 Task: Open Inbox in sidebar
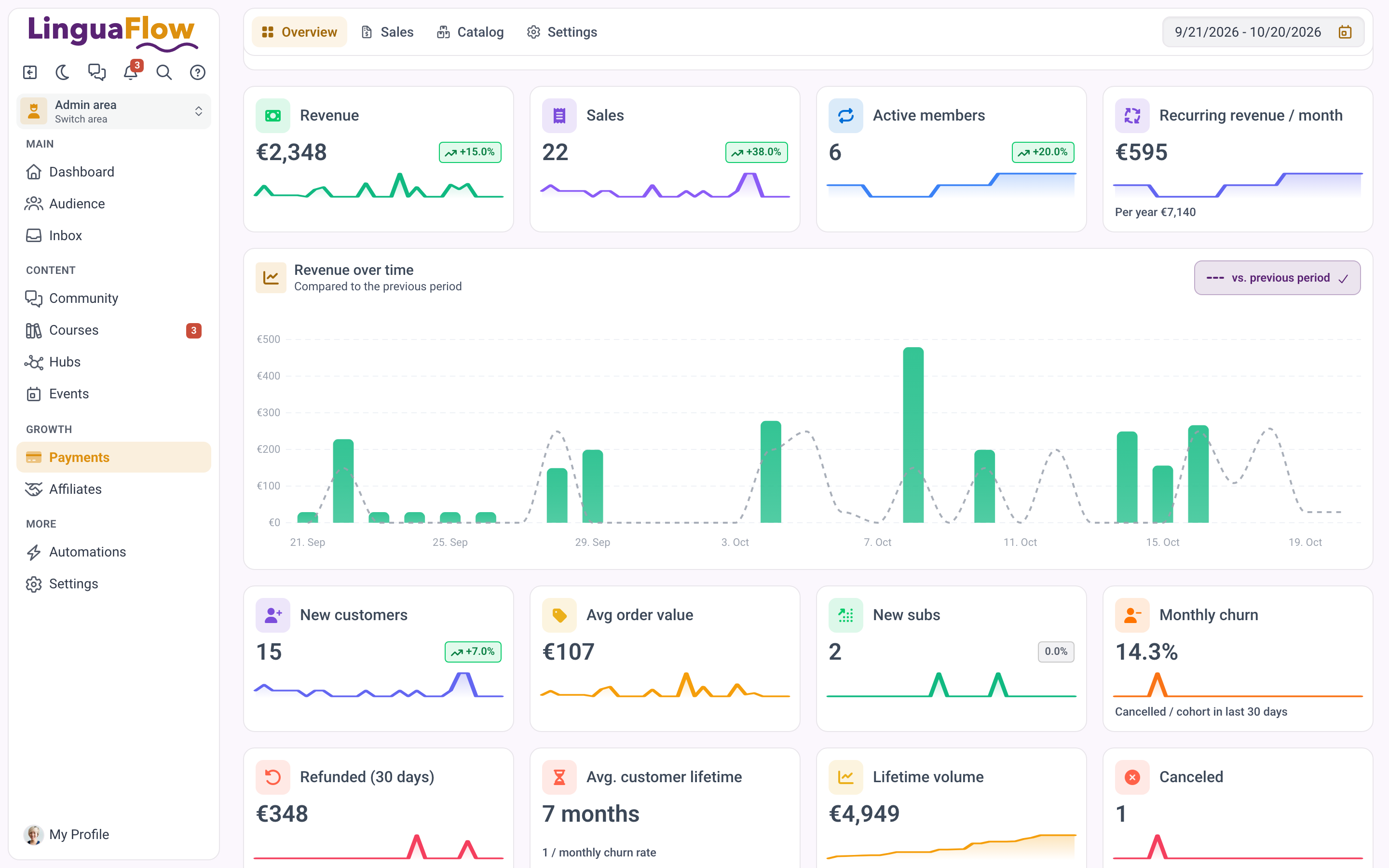point(114,235)
